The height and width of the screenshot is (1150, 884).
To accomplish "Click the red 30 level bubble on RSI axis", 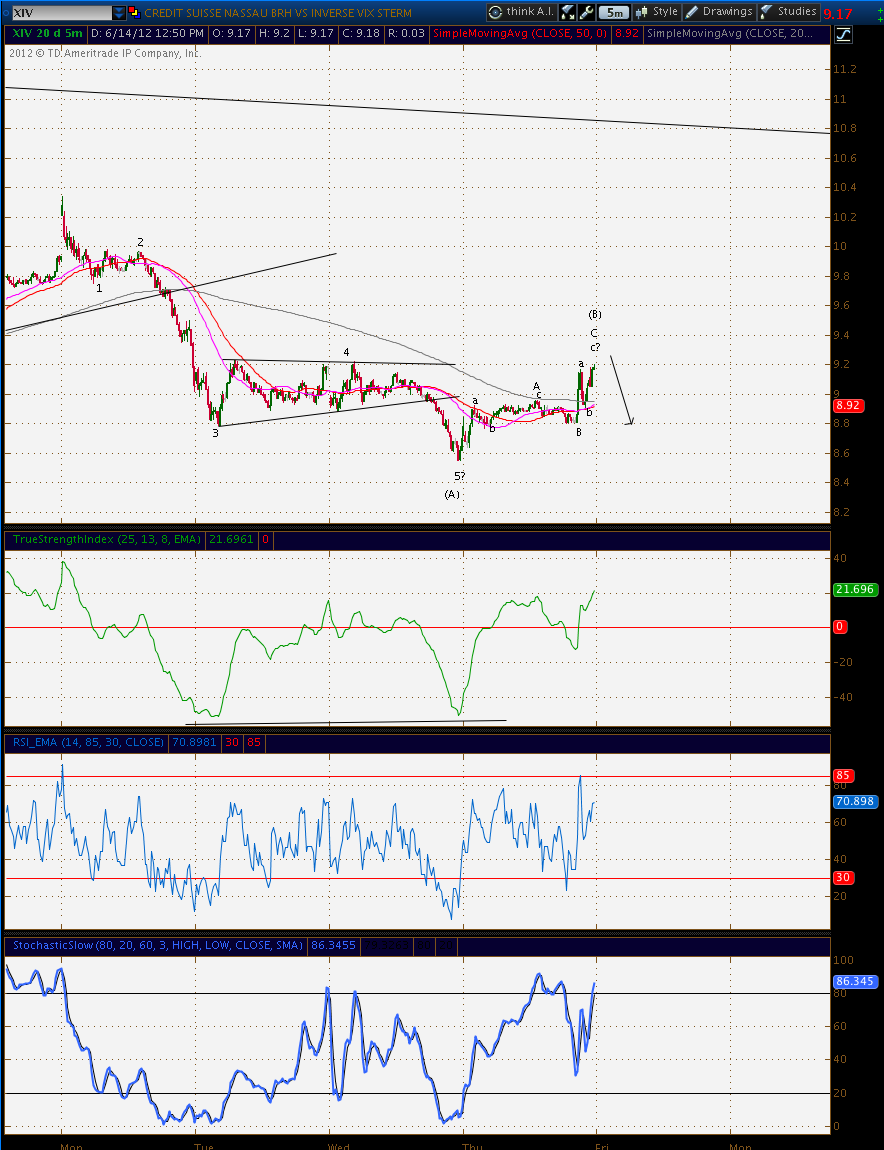I will click(x=843, y=878).
